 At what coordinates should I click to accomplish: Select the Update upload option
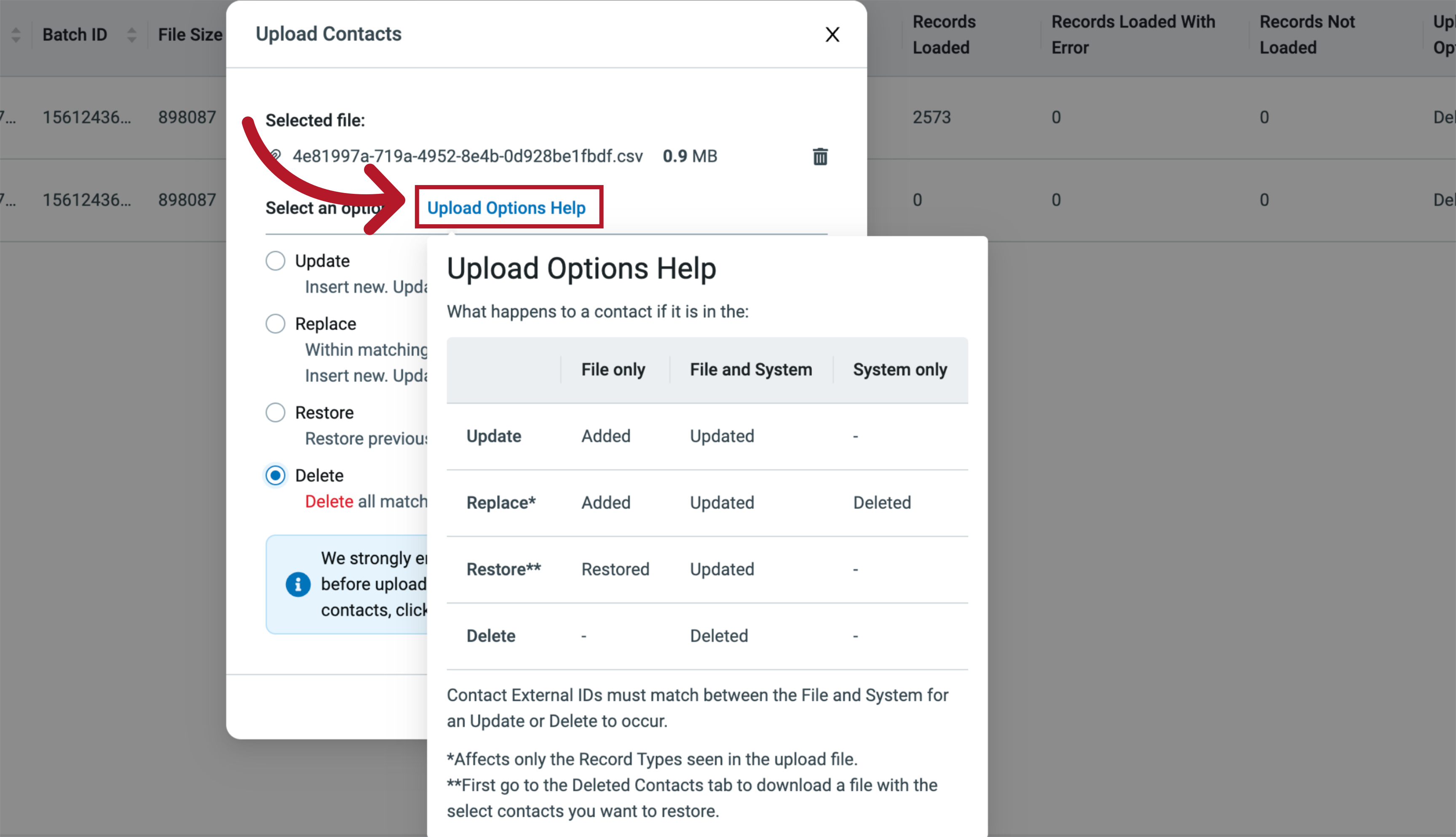click(275, 260)
